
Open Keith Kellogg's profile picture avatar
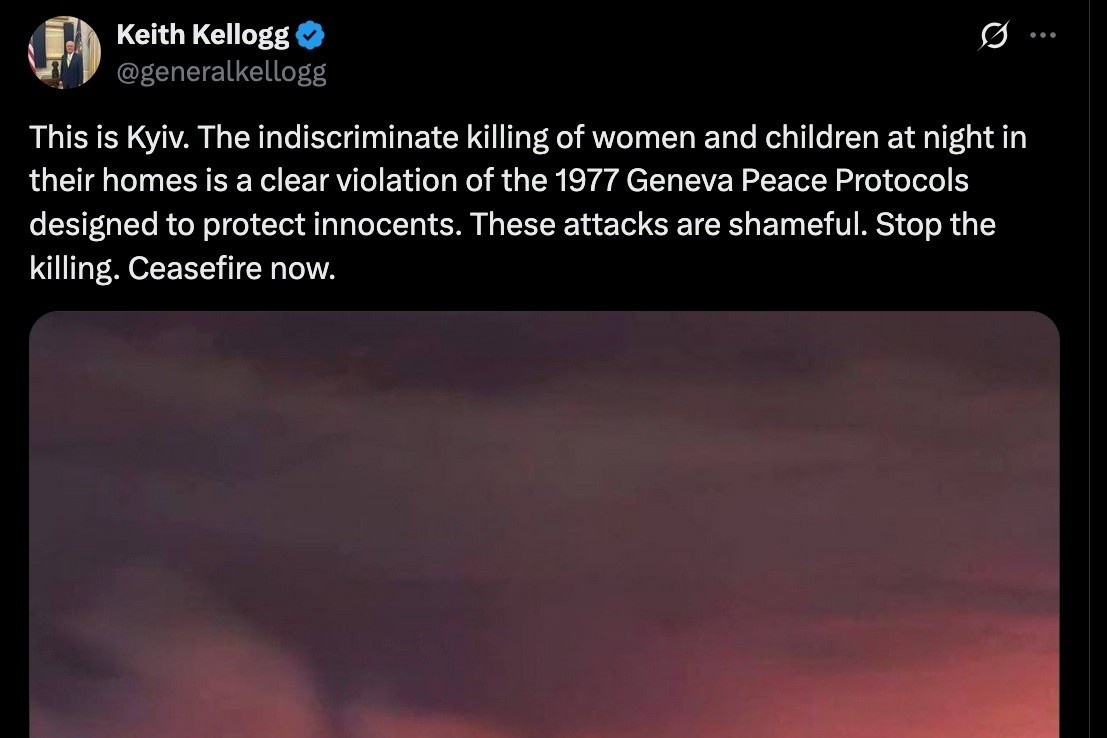(65, 52)
